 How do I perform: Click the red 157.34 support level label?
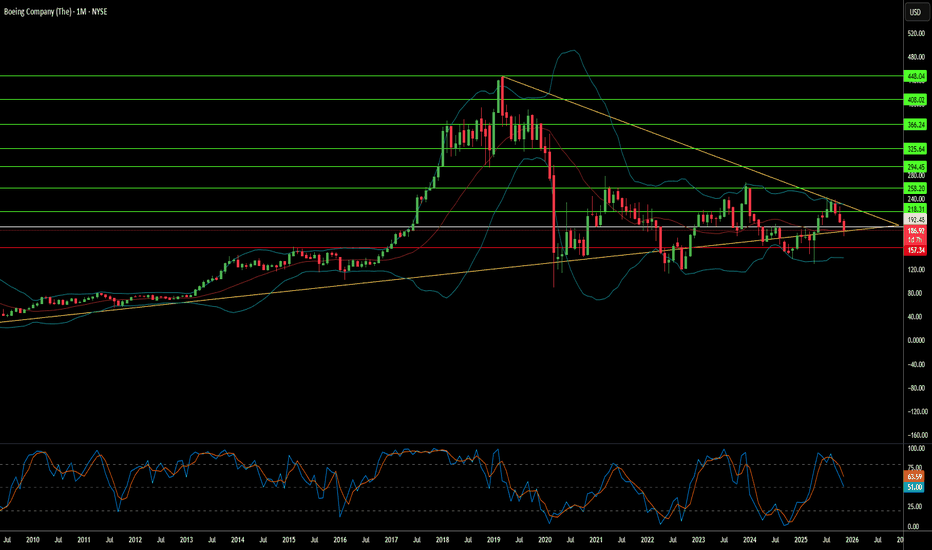click(915, 248)
